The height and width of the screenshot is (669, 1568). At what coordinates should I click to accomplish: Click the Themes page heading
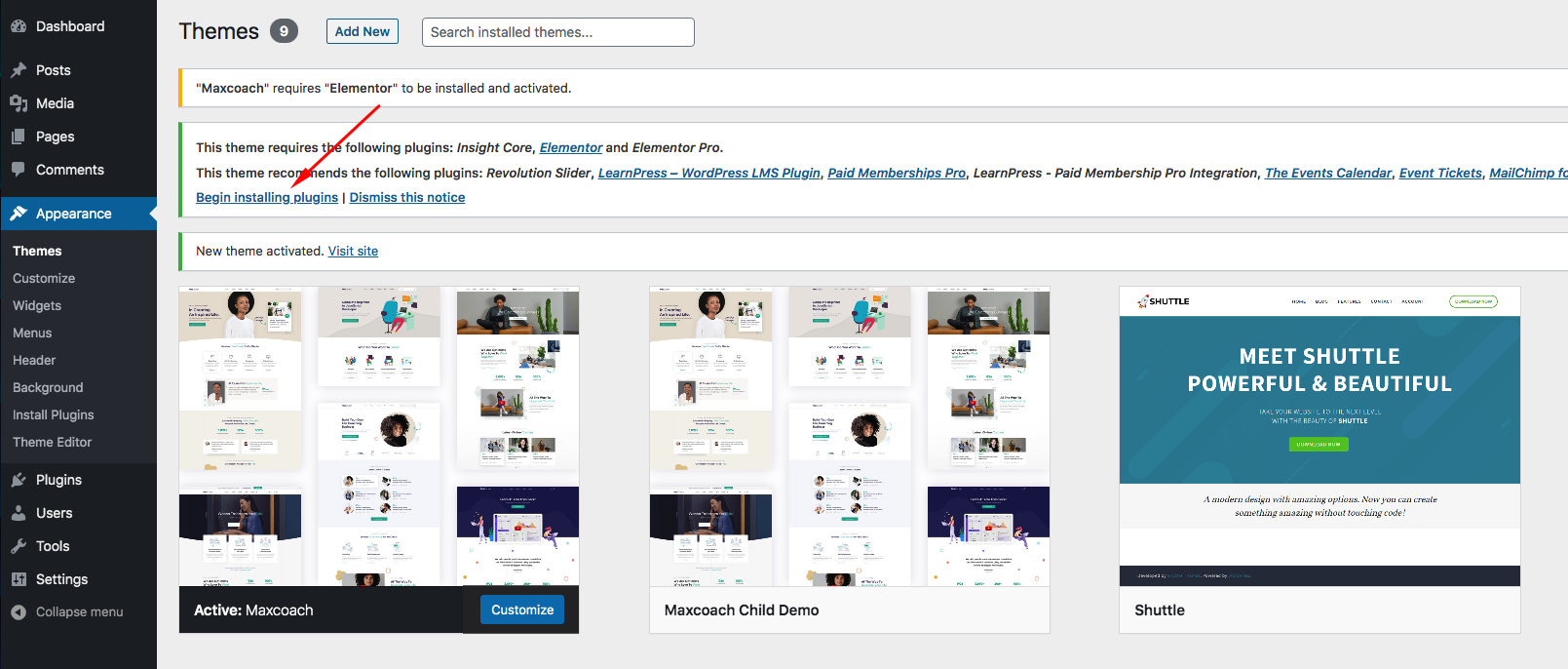click(219, 31)
